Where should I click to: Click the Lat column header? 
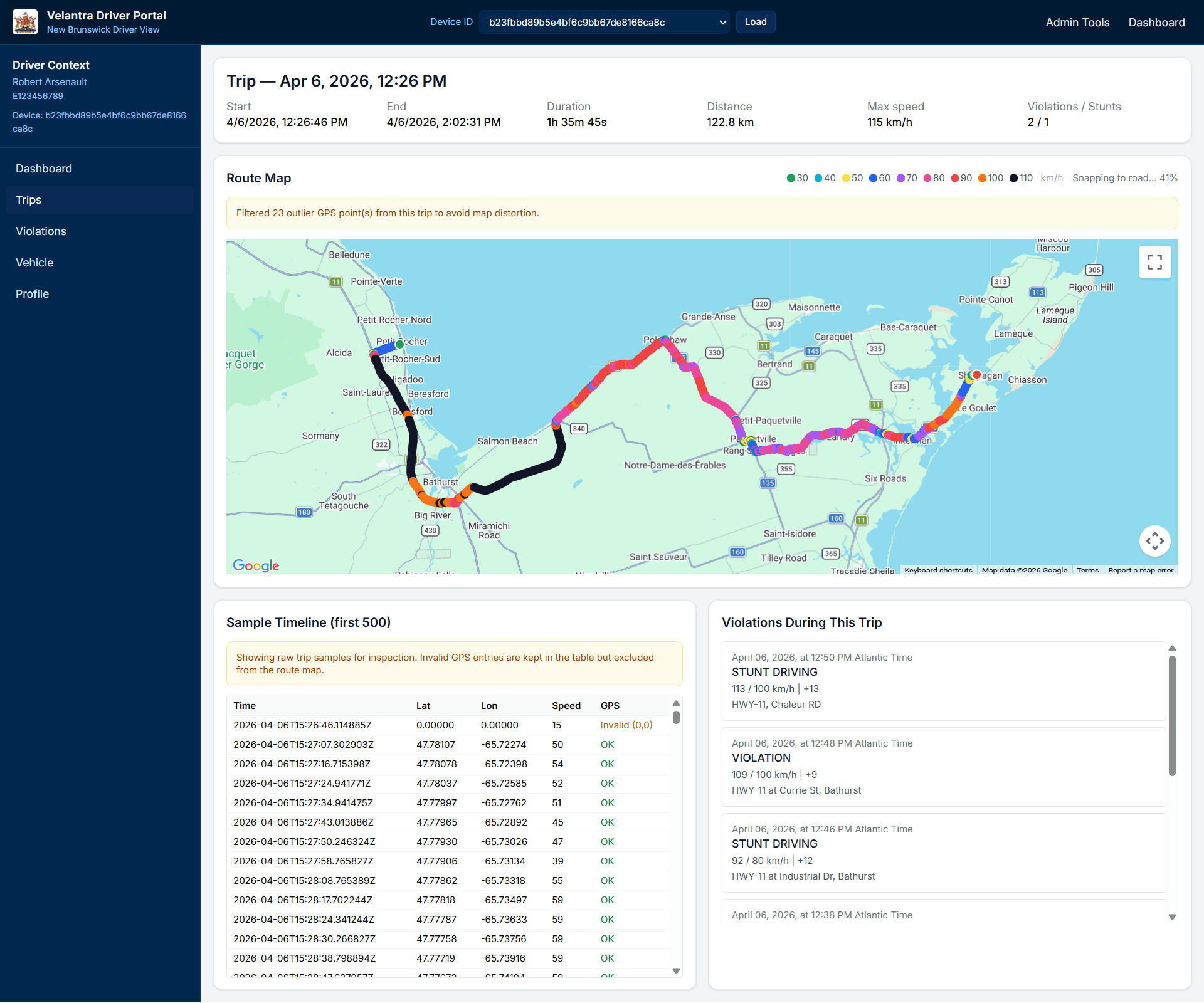[423, 706]
